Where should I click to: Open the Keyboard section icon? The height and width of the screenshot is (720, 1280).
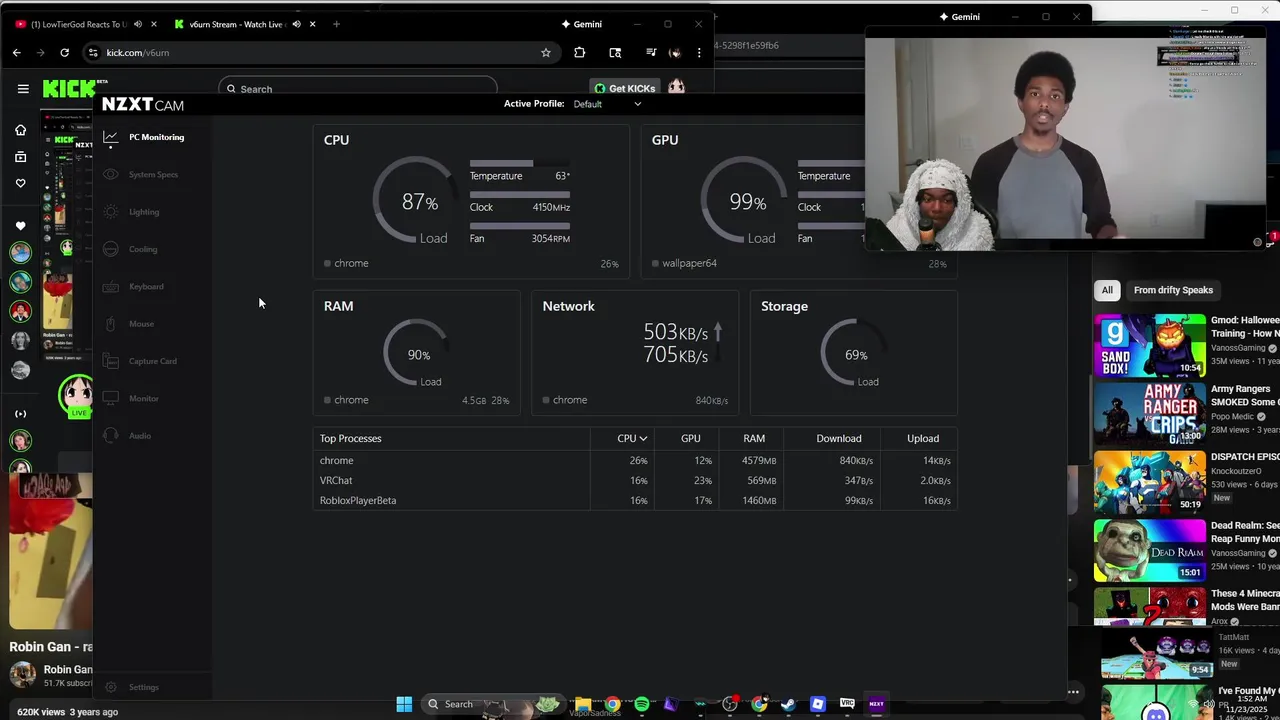point(111,286)
